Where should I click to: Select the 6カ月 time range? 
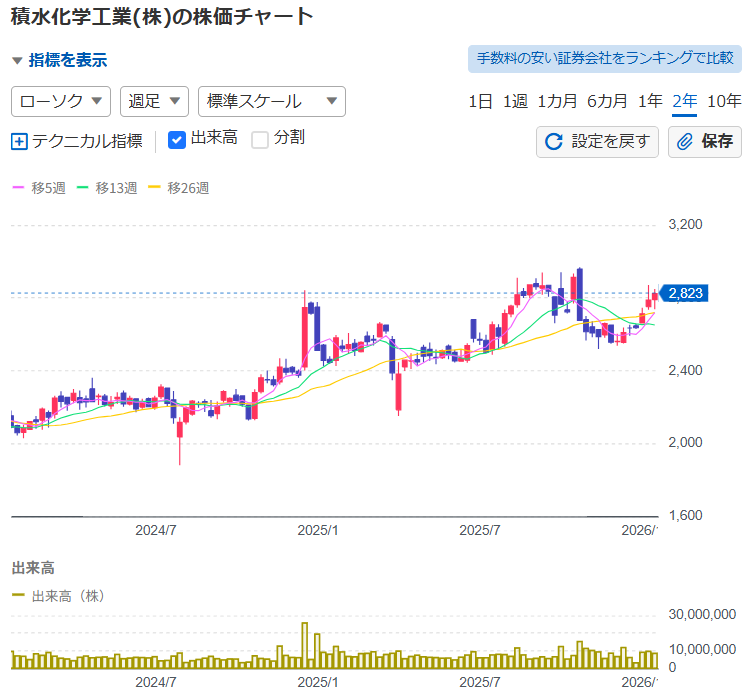tap(607, 101)
